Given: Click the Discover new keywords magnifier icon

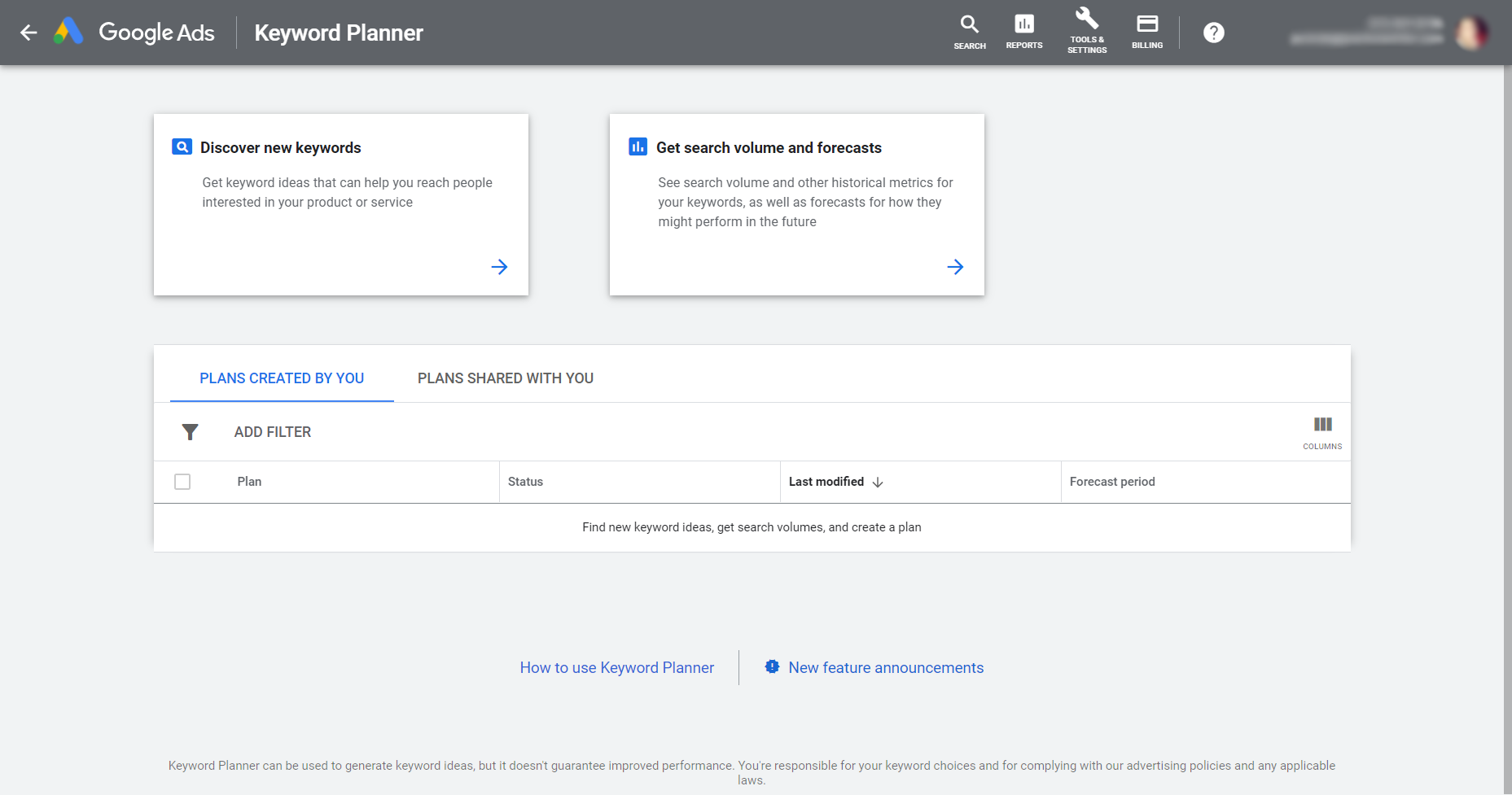Looking at the screenshot, I should click(182, 147).
